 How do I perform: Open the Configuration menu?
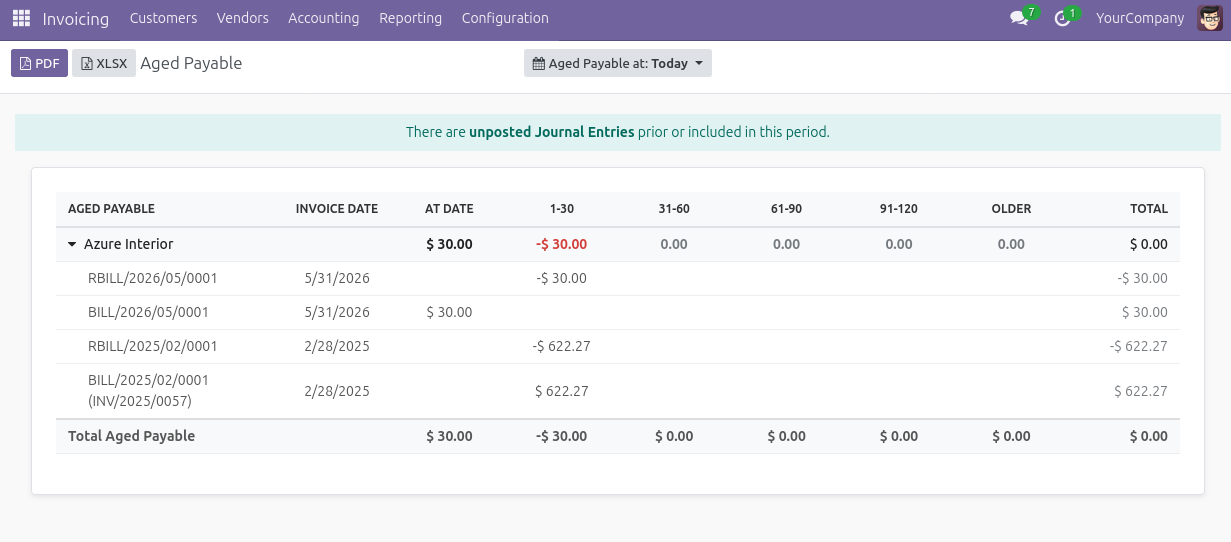[505, 18]
